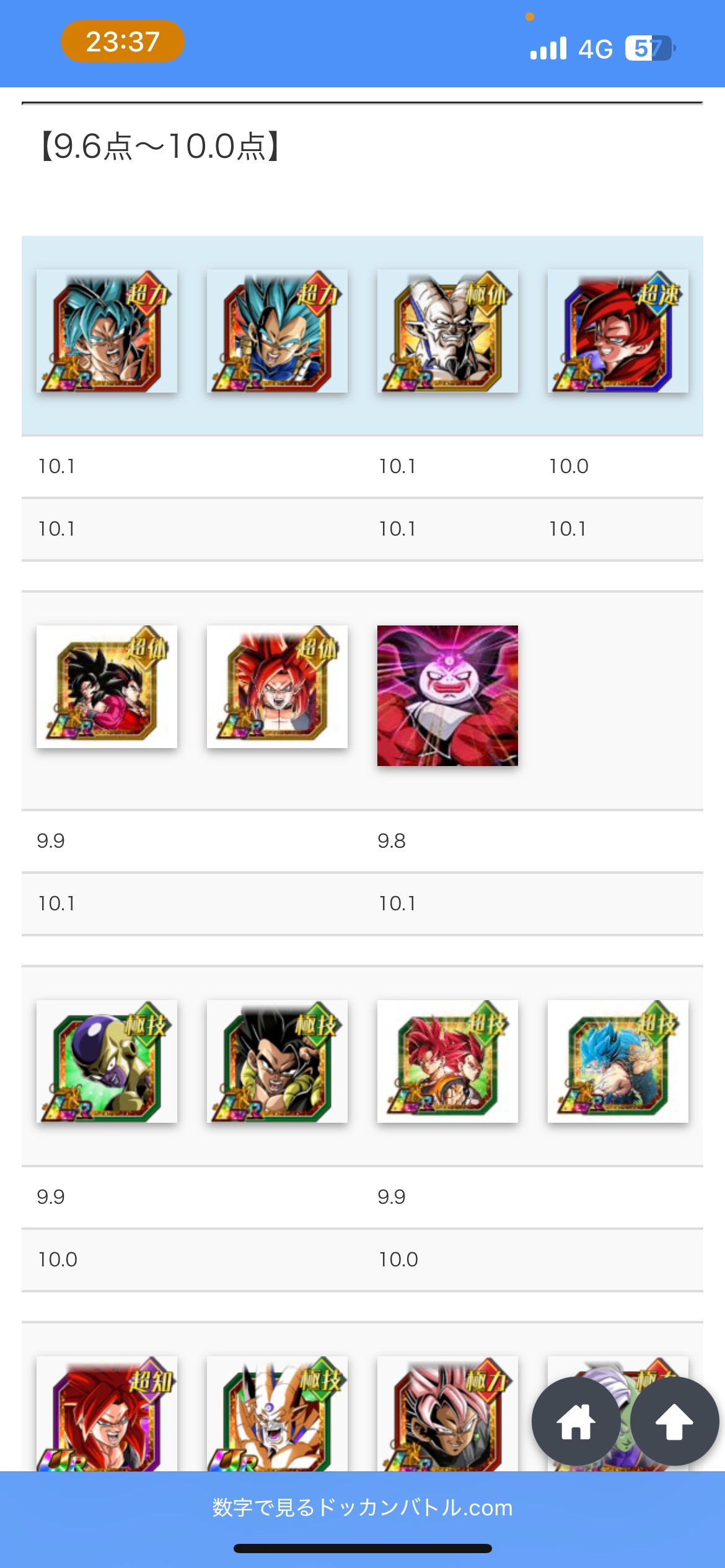Open the blue-haired Gogeta 超技 LR card
Image resolution: width=725 pixels, height=1568 pixels.
click(618, 1061)
